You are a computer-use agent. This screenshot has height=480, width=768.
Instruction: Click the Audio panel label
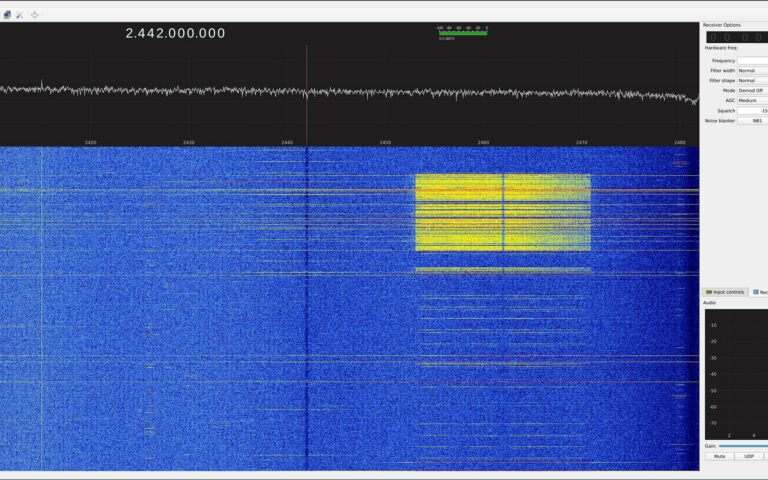tap(709, 303)
